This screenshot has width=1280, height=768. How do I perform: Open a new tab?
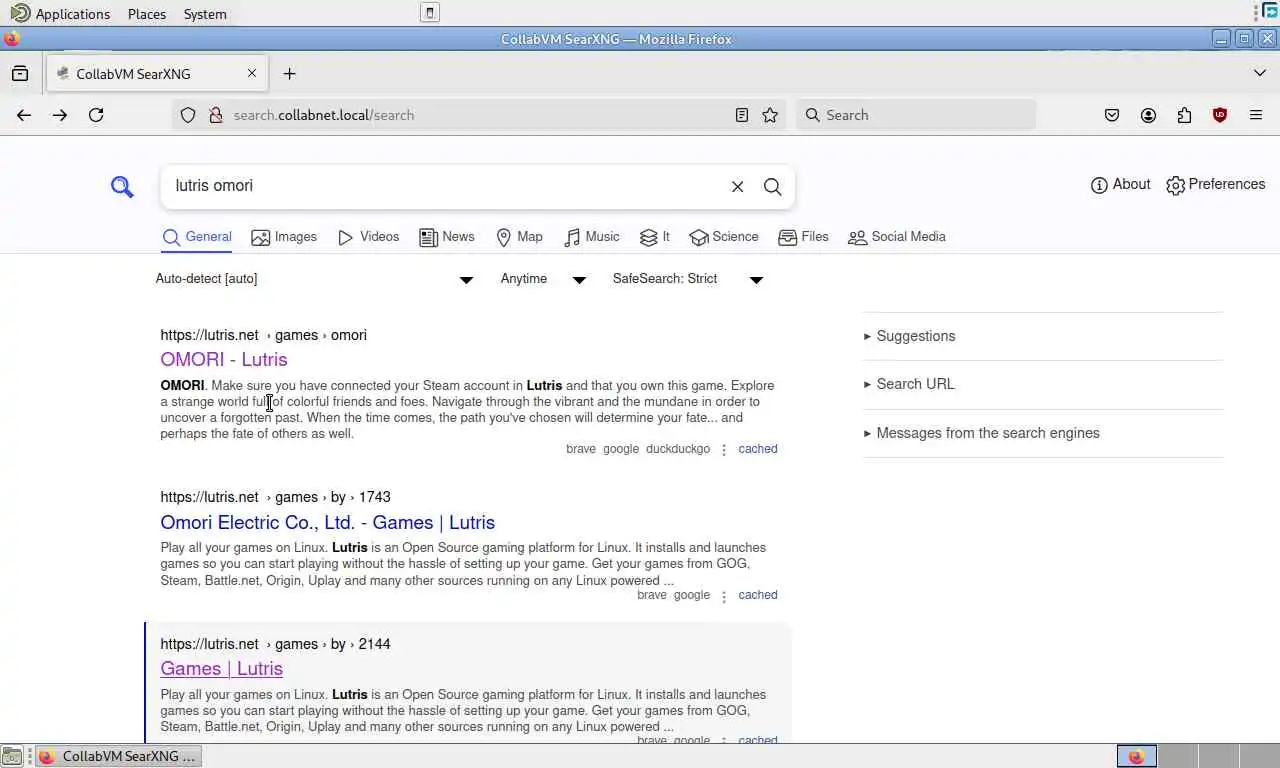coord(290,73)
